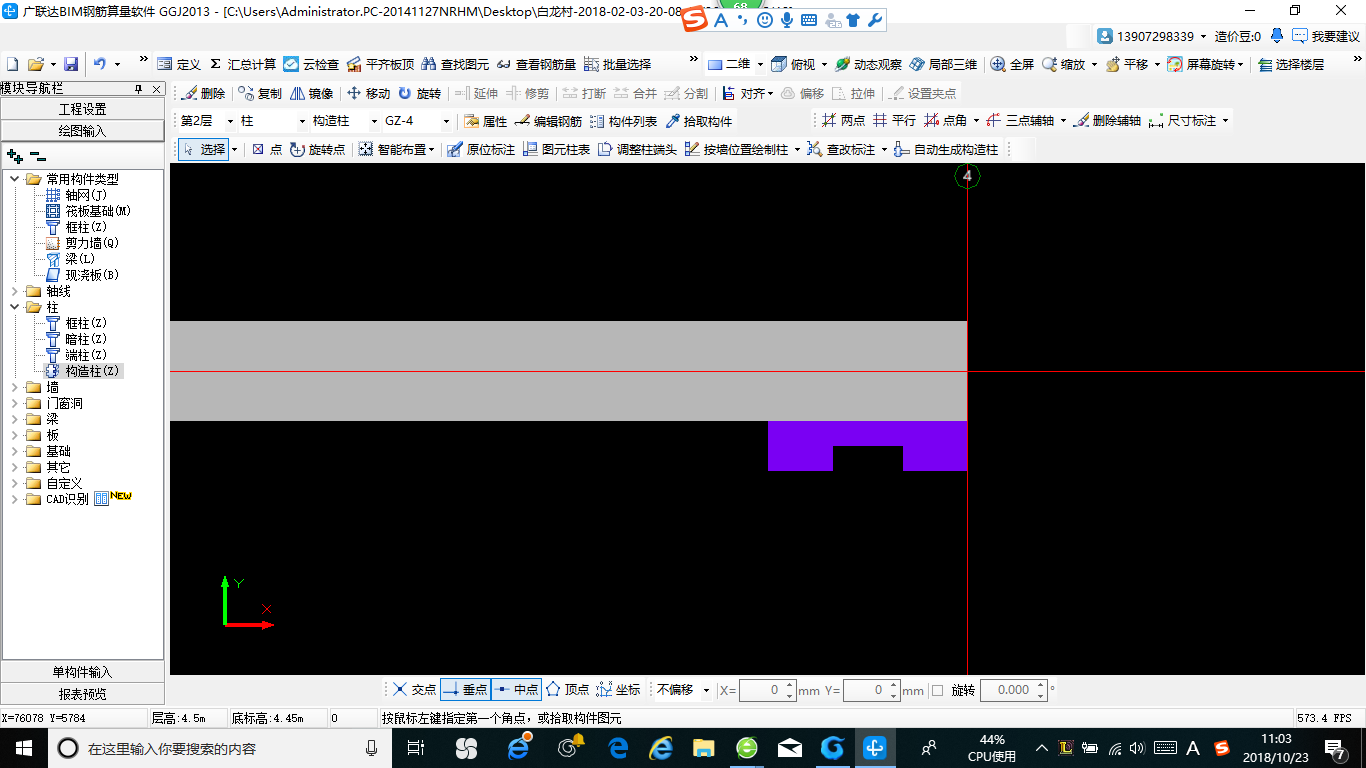This screenshot has height=768, width=1366.
Task: Activate the 旋转 rotate tool
Action: [419, 93]
